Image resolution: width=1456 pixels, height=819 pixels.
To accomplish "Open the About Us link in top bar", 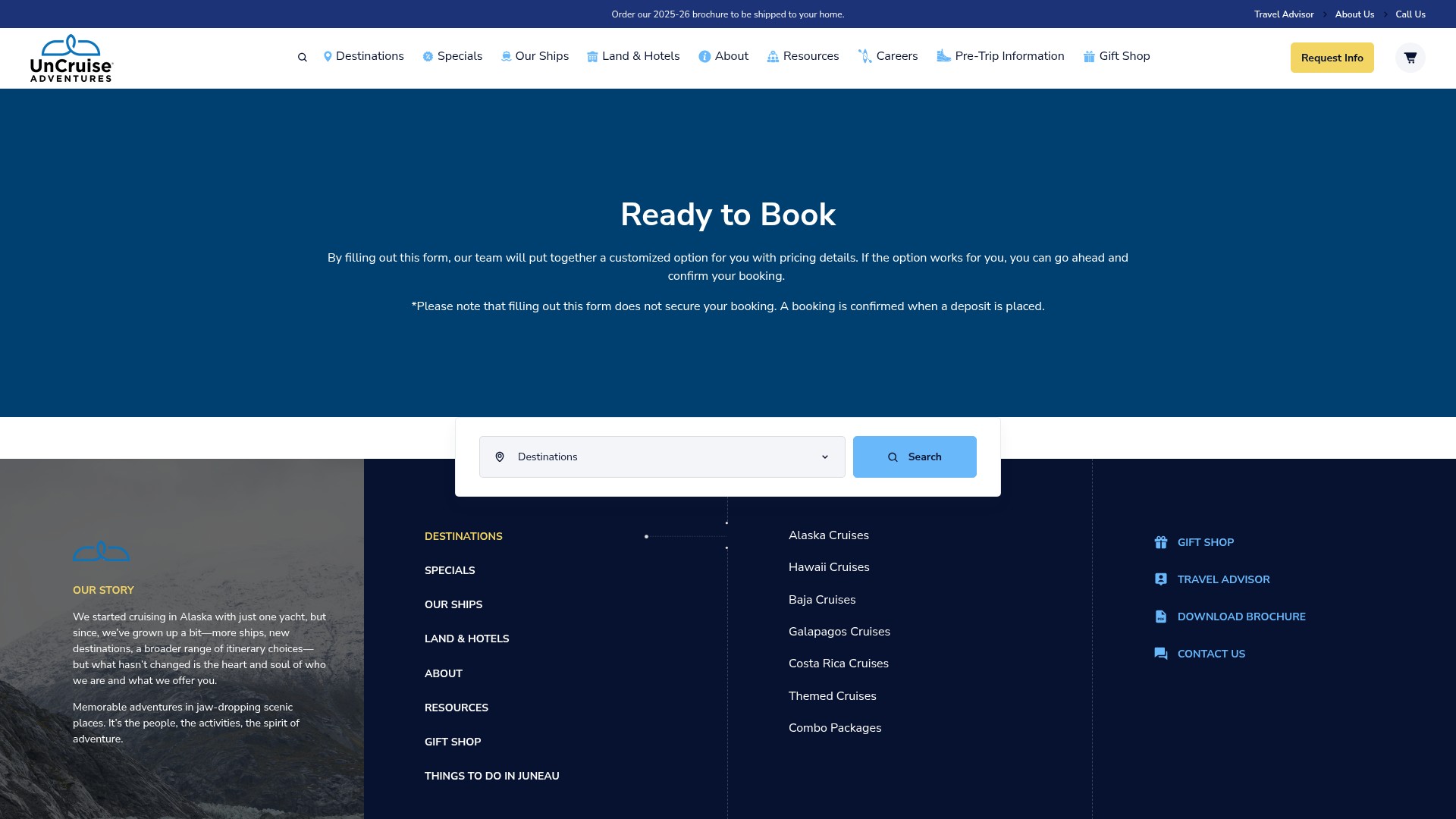I will [1354, 14].
